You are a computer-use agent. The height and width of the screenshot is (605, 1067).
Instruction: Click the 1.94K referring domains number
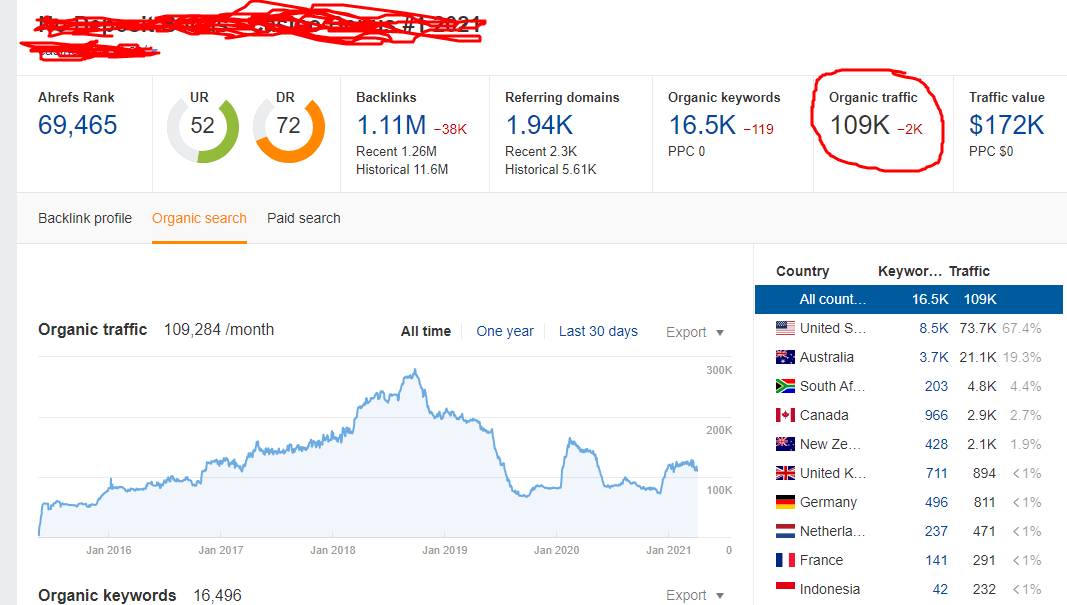(539, 125)
